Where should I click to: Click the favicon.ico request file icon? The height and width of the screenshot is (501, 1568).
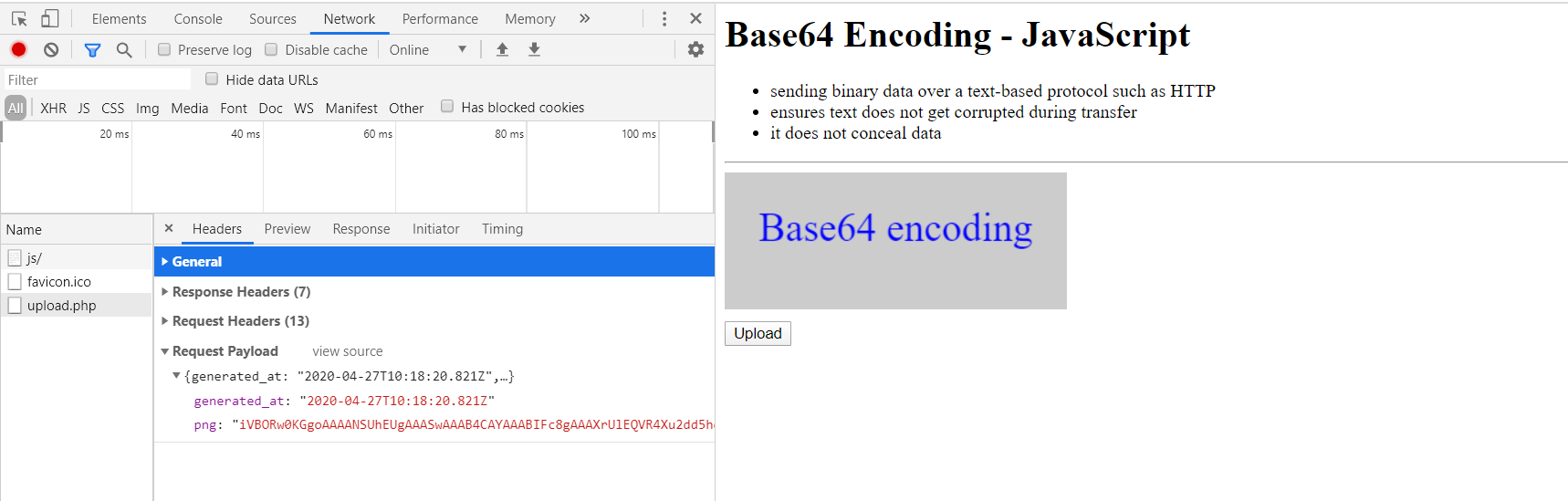[x=15, y=281]
